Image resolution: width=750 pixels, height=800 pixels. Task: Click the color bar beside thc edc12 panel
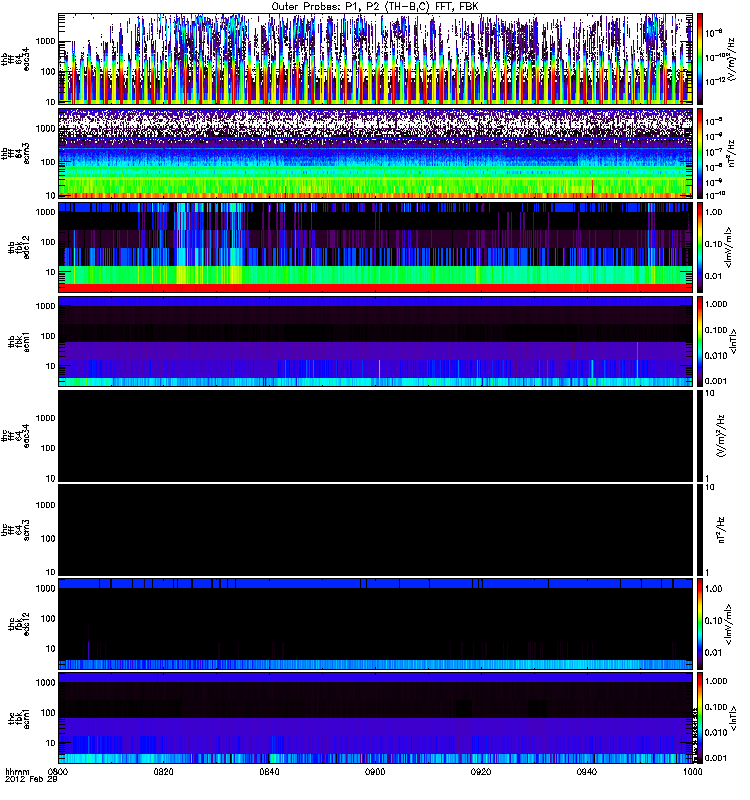(700, 622)
